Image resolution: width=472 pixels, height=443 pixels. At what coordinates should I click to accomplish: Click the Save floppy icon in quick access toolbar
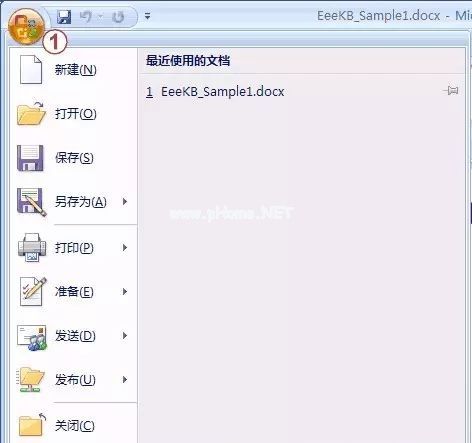[x=64, y=17]
